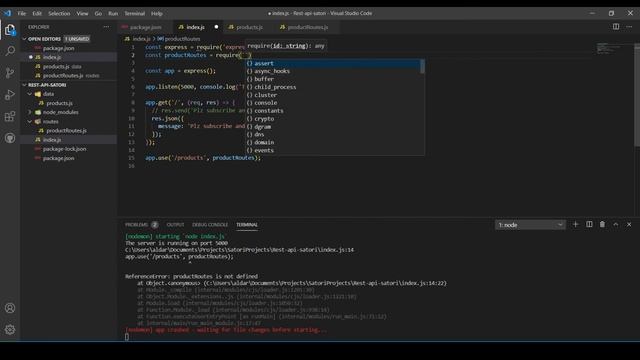The width and height of the screenshot is (640, 360).
Task: Kill terminal with trash icon
Action: tap(602, 224)
